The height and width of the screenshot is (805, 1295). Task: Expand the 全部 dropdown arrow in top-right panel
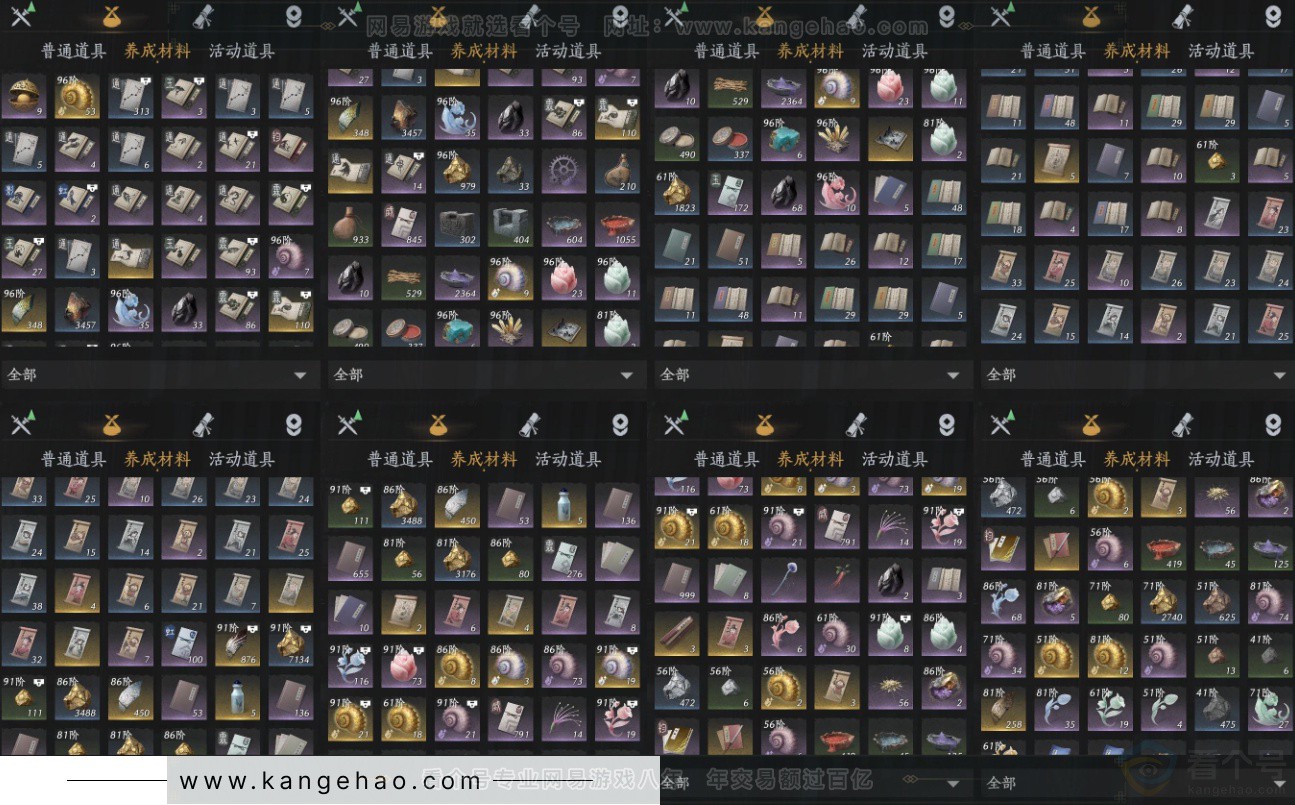click(x=1279, y=375)
